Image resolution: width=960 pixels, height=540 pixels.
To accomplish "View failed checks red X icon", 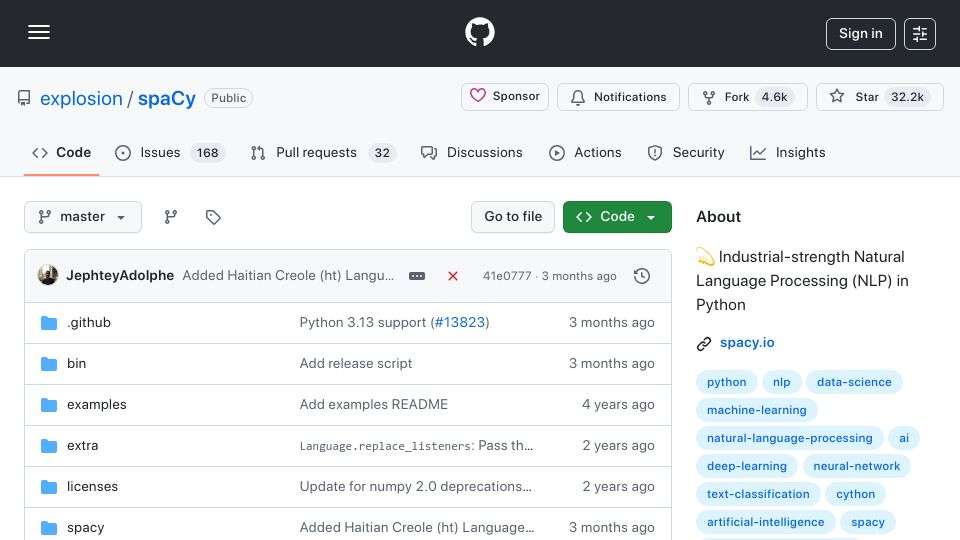I will (453, 276).
